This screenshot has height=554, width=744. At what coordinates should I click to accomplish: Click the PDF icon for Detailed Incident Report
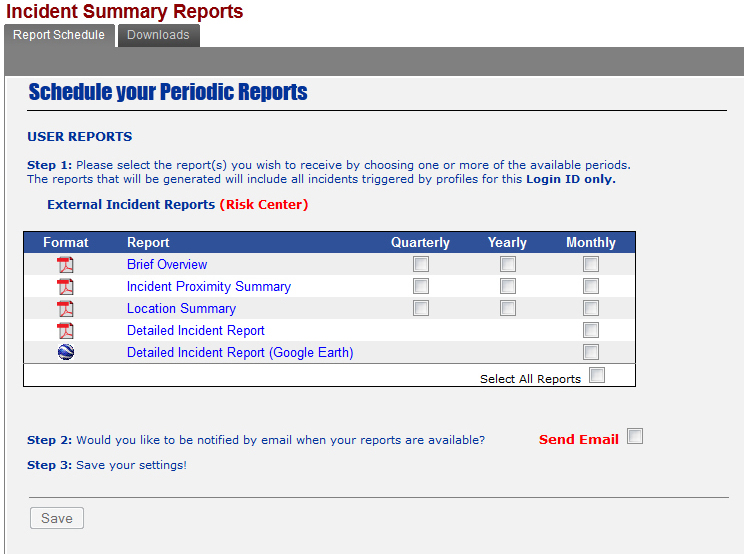(66, 331)
